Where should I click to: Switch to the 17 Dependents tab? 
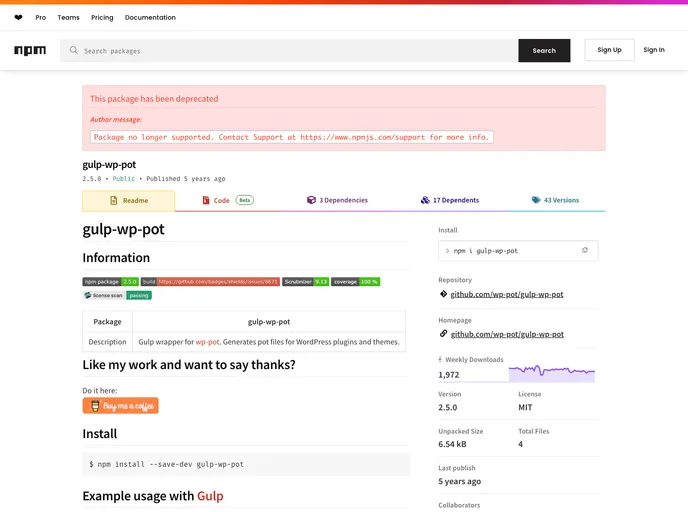(449, 200)
